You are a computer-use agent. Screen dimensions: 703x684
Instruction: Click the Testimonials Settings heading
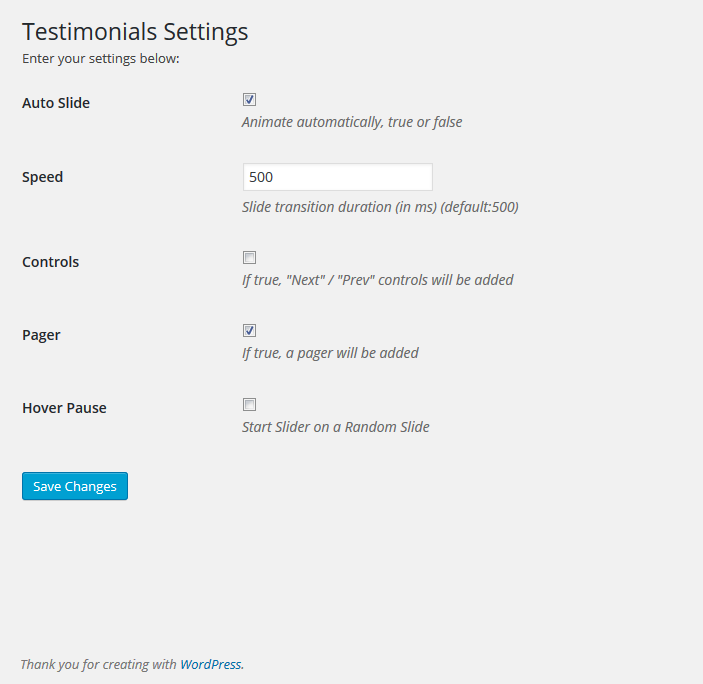(135, 32)
